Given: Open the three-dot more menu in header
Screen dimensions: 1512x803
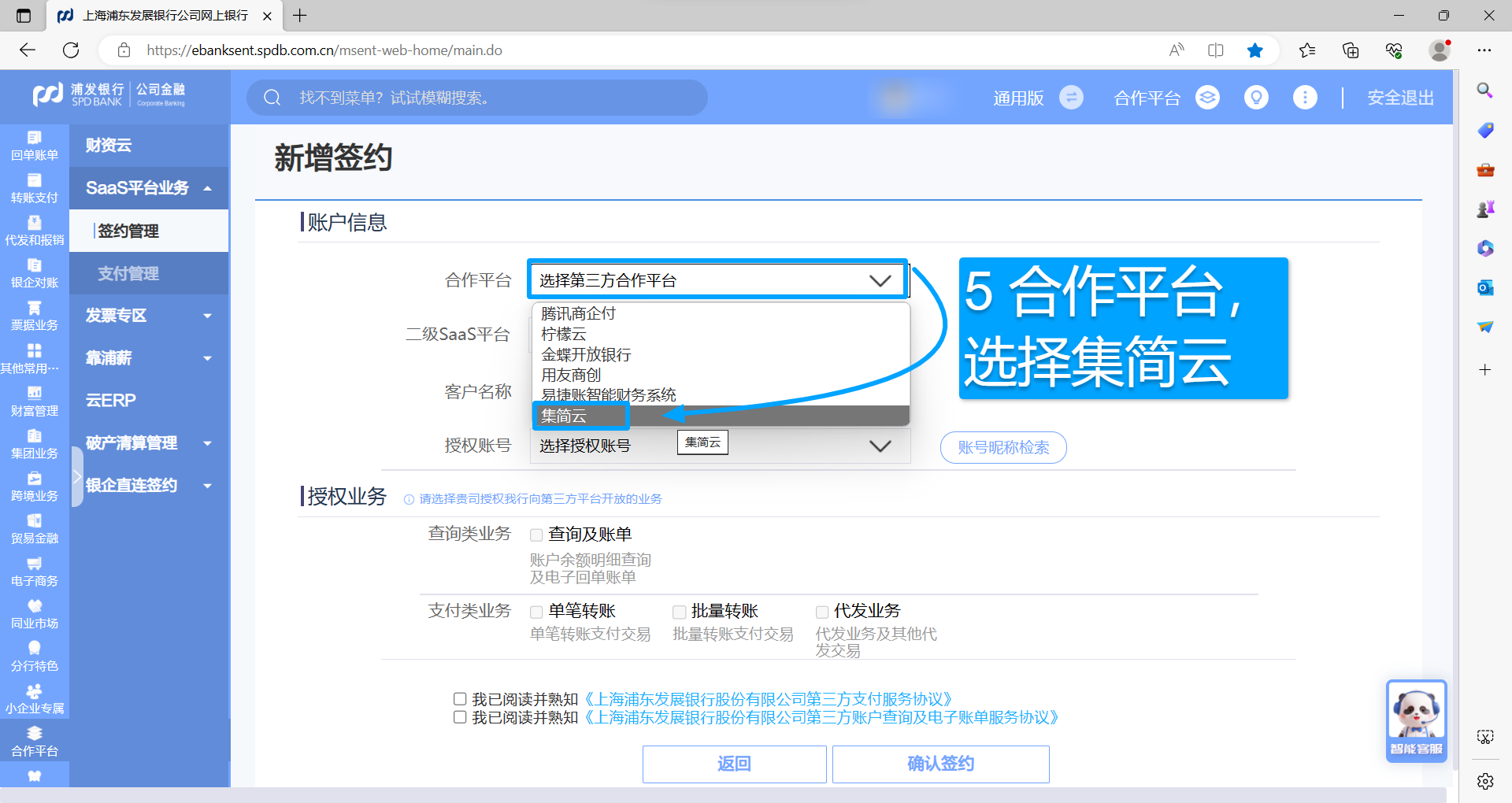Looking at the screenshot, I should tap(1305, 98).
